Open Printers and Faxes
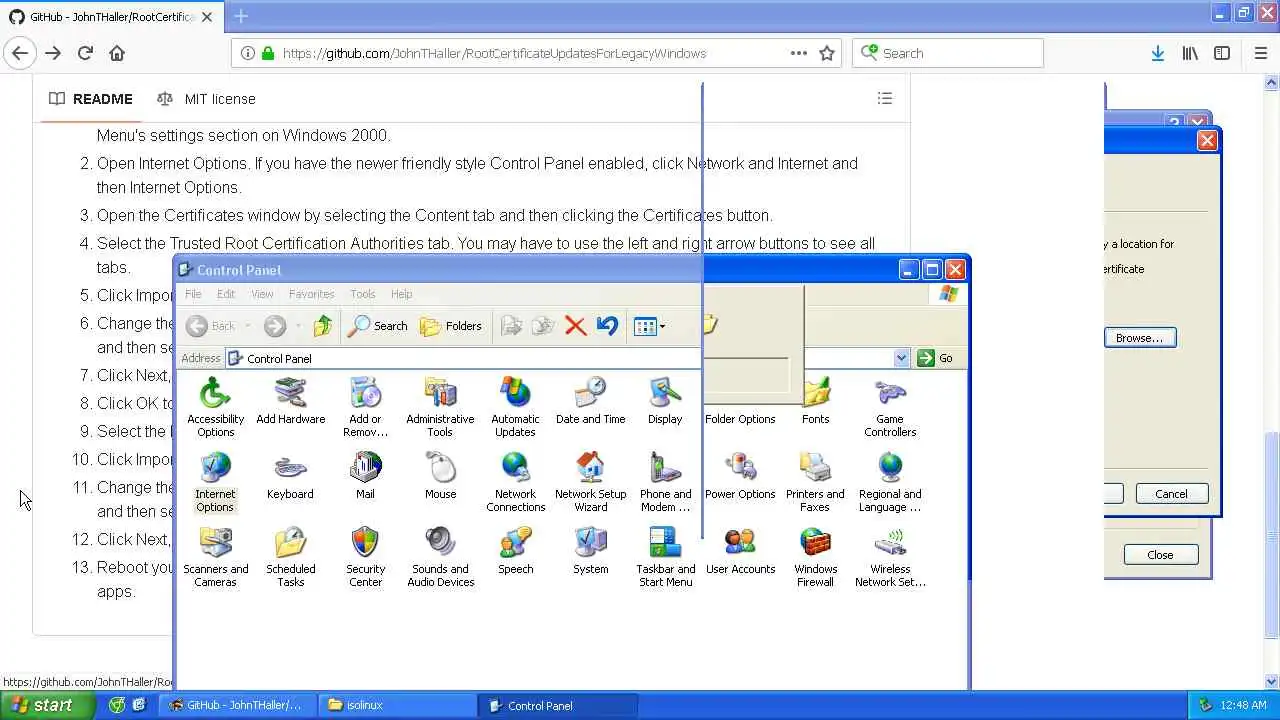The image size is (1280, 720). [815, 482]
